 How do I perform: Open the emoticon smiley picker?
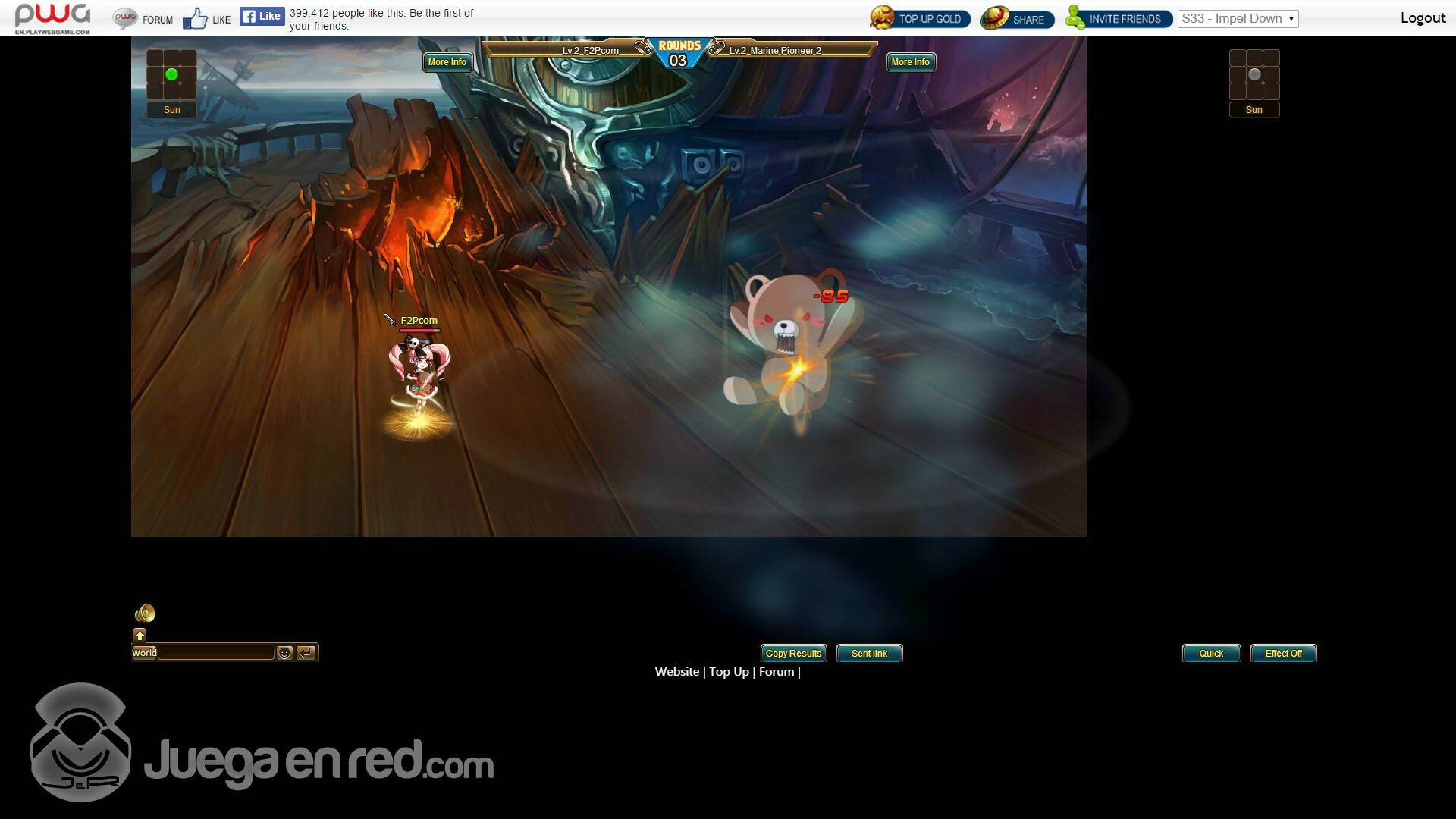(x=284, y=653)
